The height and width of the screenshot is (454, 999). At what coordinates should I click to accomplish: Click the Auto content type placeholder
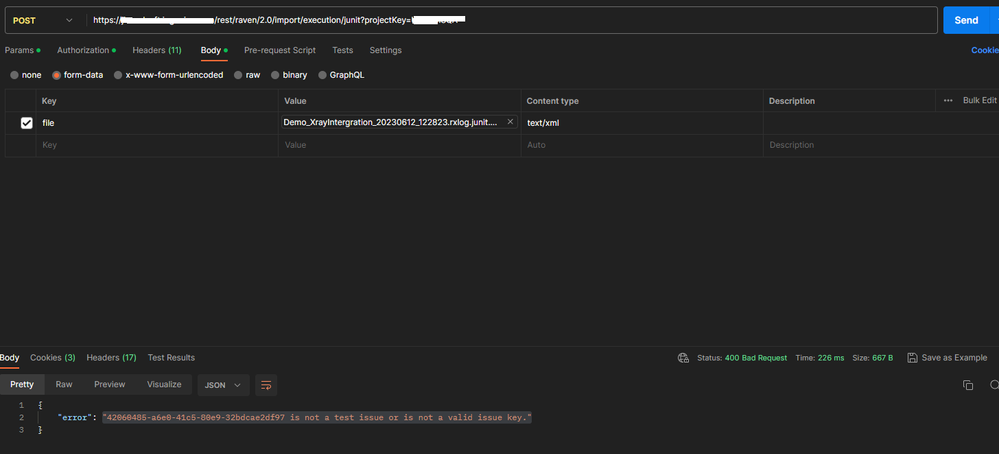point(642,145)
